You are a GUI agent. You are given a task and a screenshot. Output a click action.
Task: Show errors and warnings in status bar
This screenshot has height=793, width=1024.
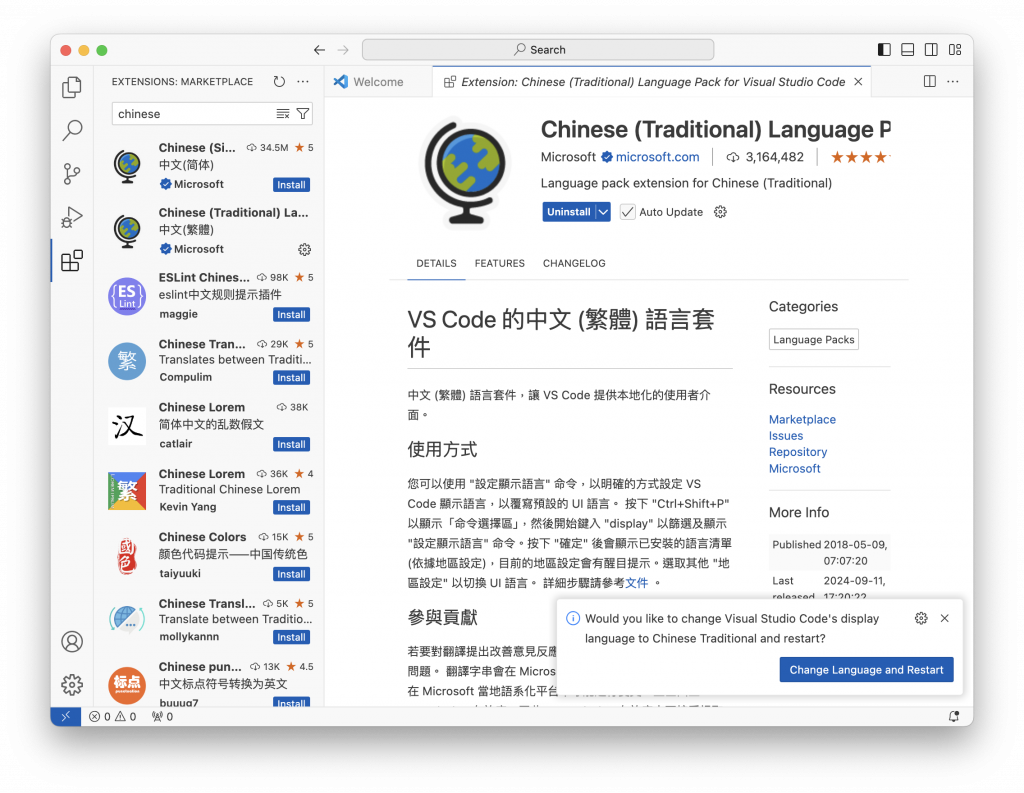[113, 717]
